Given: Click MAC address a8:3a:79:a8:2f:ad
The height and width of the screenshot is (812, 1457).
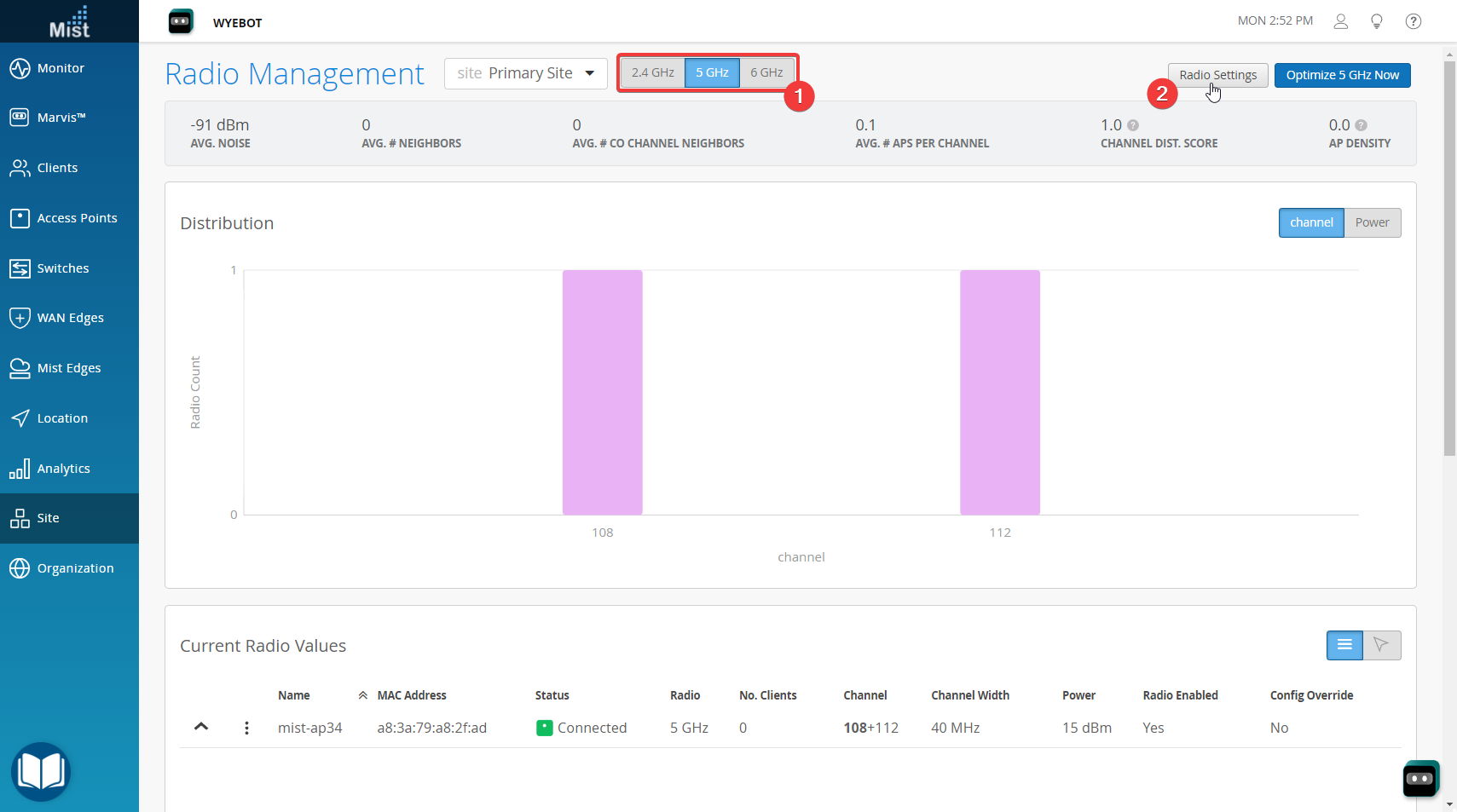Looking at the screenshot, I should [x=432, y=728].
